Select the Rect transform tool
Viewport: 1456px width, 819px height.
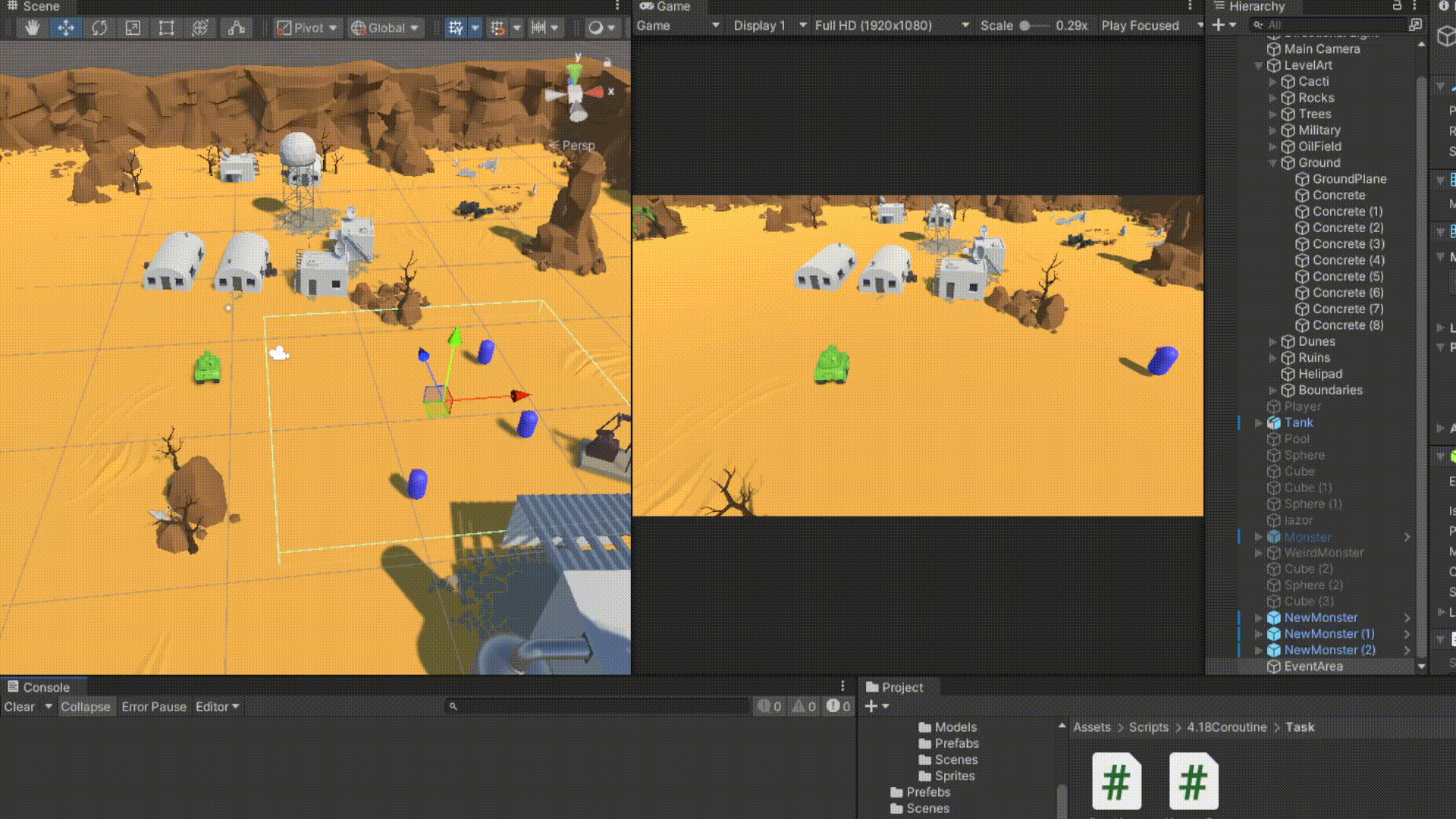(x=166, y=28)
